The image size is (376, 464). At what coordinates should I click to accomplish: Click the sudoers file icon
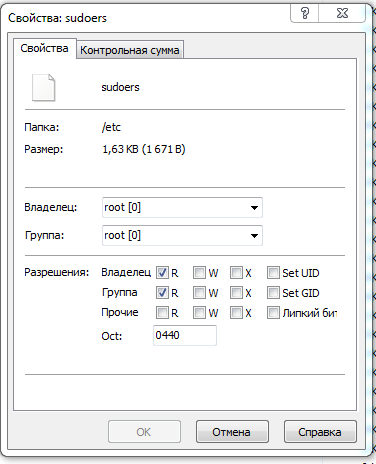(43, 87)
